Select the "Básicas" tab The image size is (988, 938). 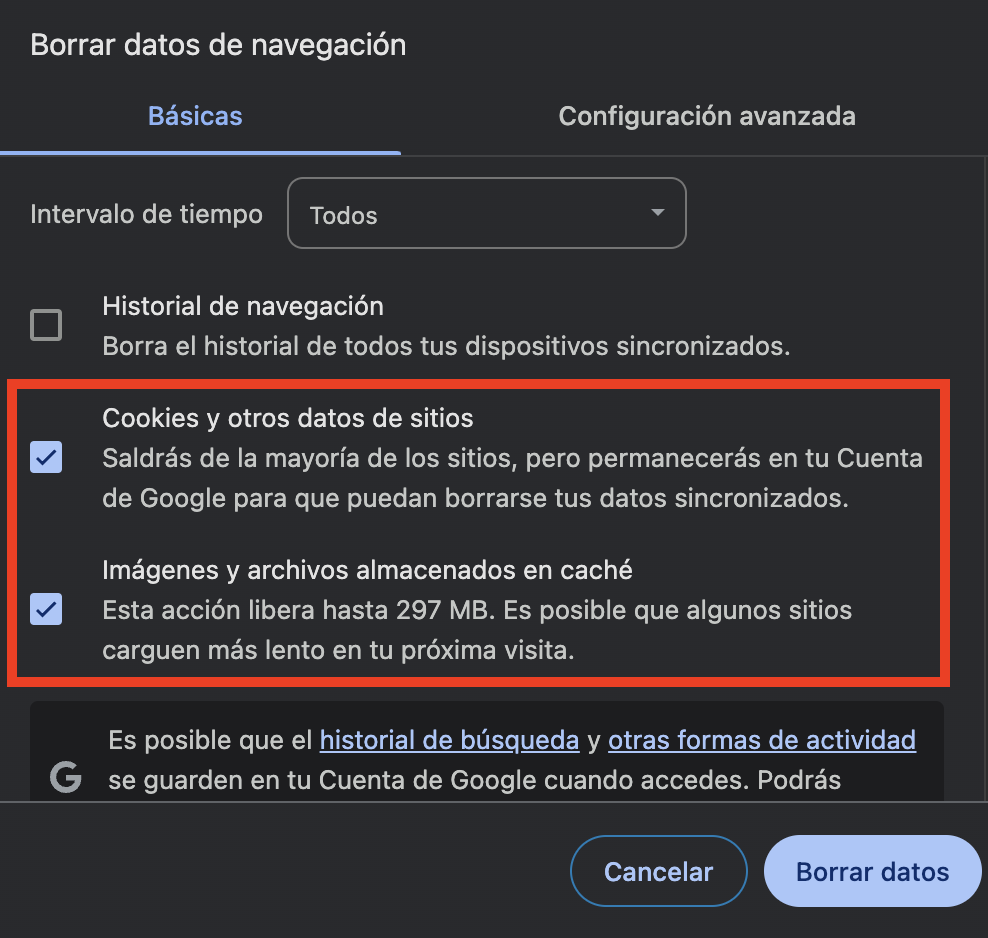pyautogui.click(x=194, y=116)
